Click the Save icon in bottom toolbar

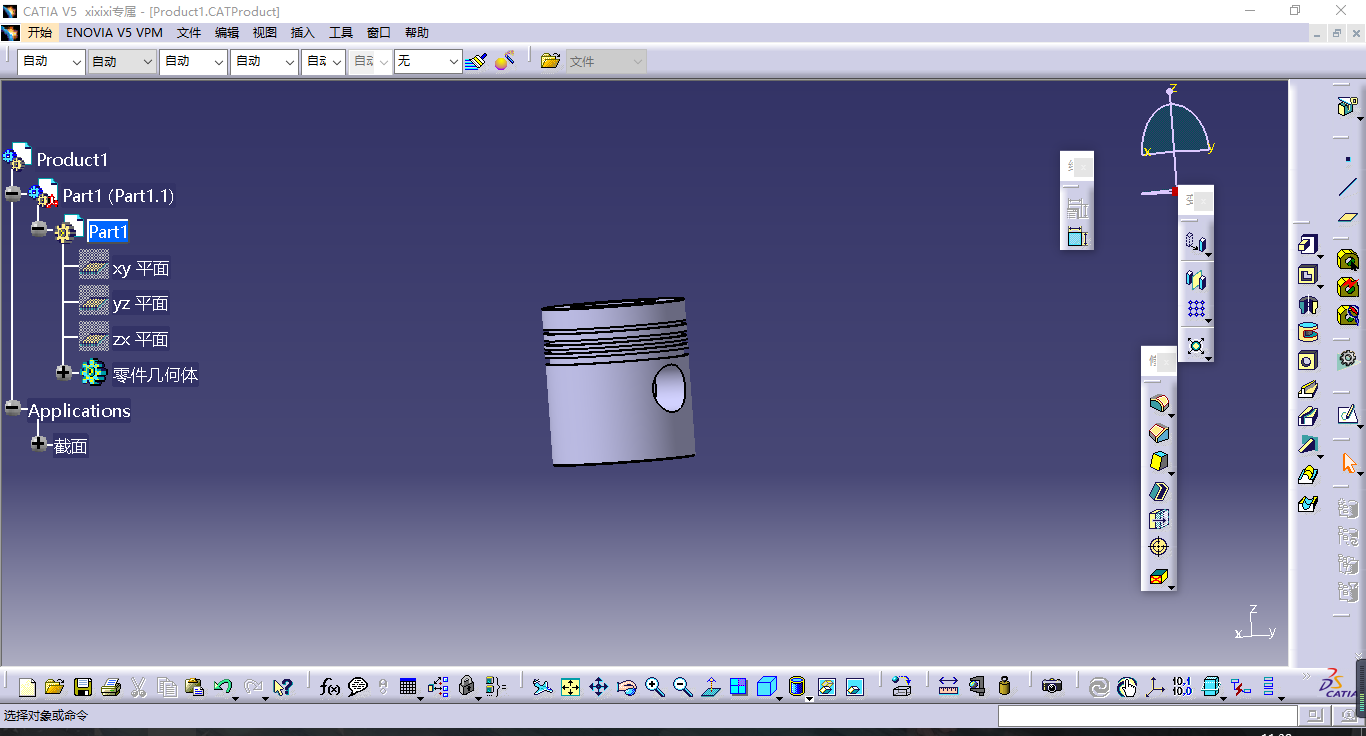(x=83, y=687)
